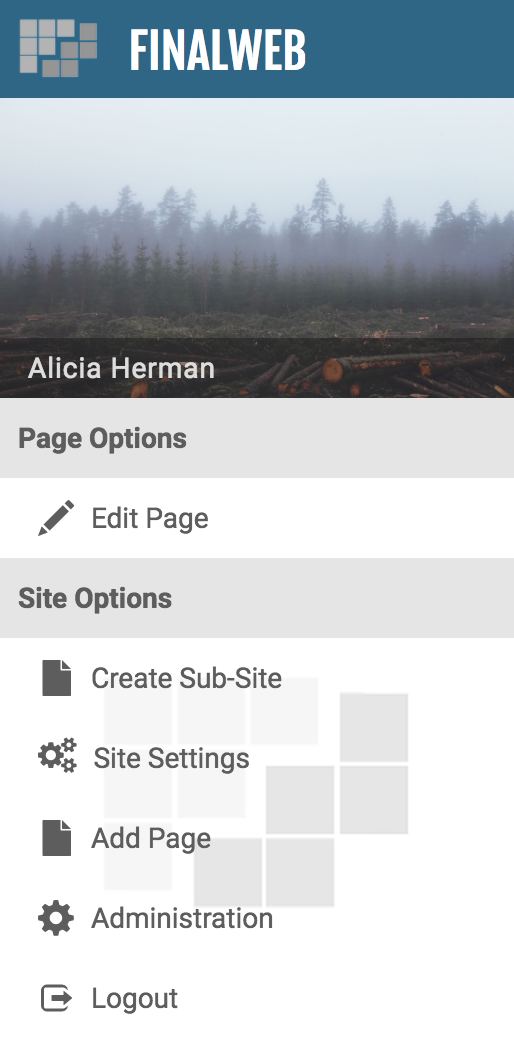Viewport: 514px width, 1048px height.
Task: Collapse the Page Options section header
Action: click(x=257, y=438)
